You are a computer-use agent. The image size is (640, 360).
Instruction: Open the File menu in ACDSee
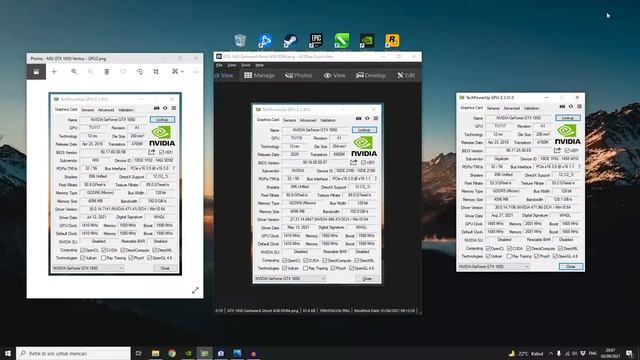pyautogui.click(x=219, y=65)
